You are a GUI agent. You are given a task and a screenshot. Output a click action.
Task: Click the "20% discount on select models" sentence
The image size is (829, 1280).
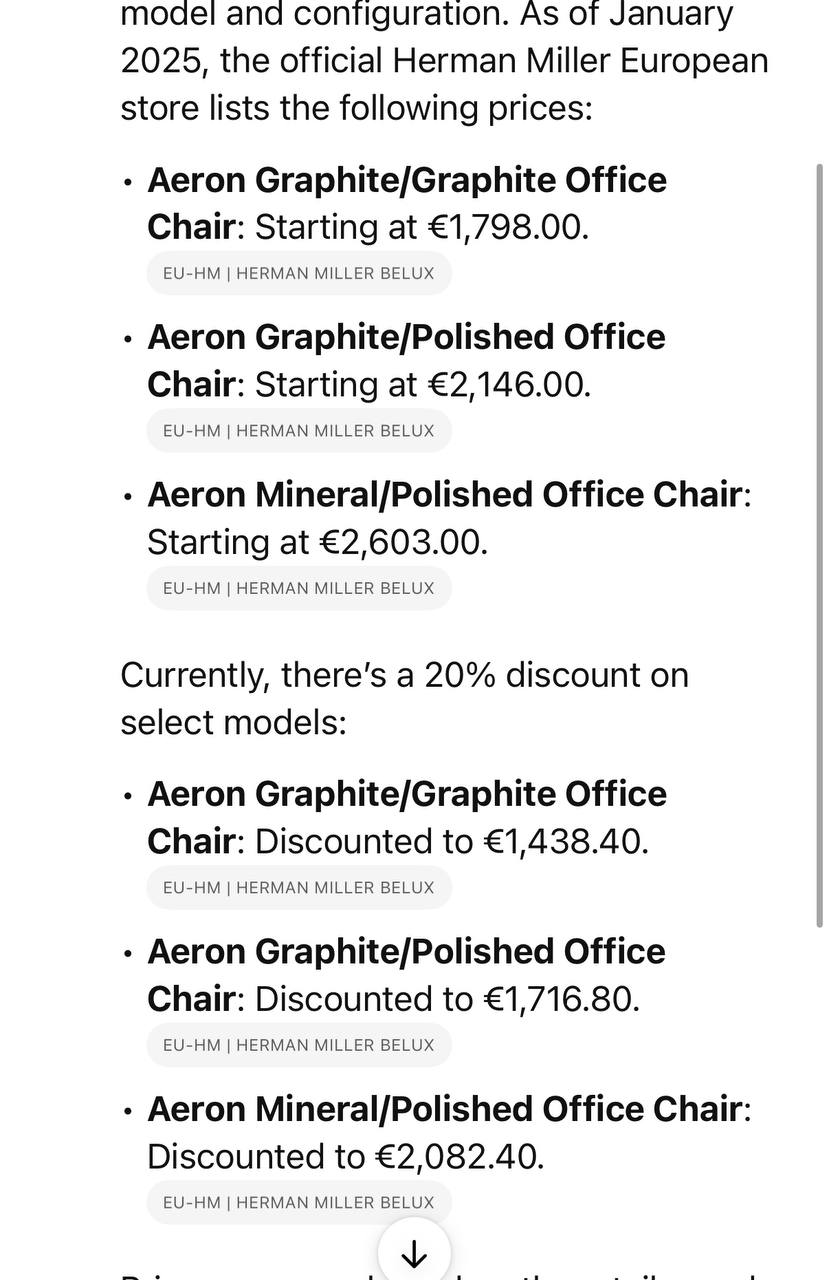(404, 697)
